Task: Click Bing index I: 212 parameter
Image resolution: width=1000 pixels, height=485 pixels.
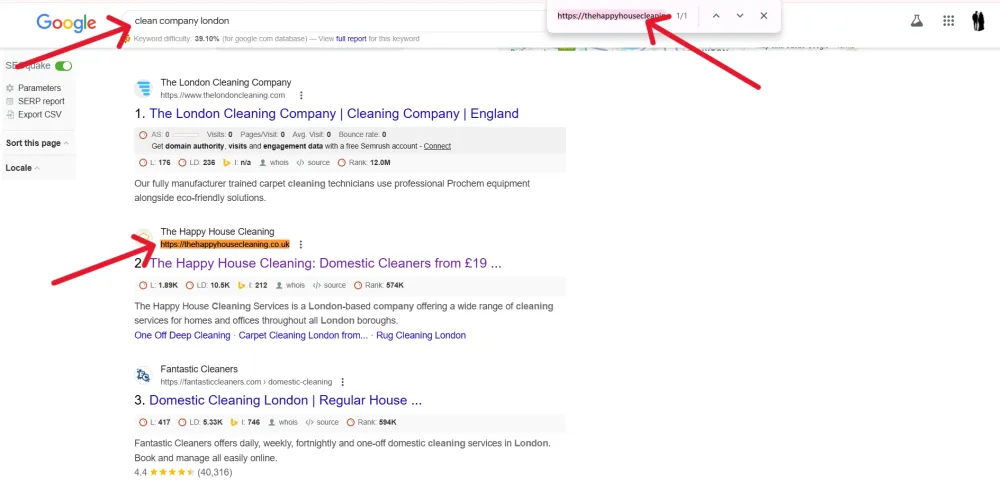Action: (x=253, y=285)
